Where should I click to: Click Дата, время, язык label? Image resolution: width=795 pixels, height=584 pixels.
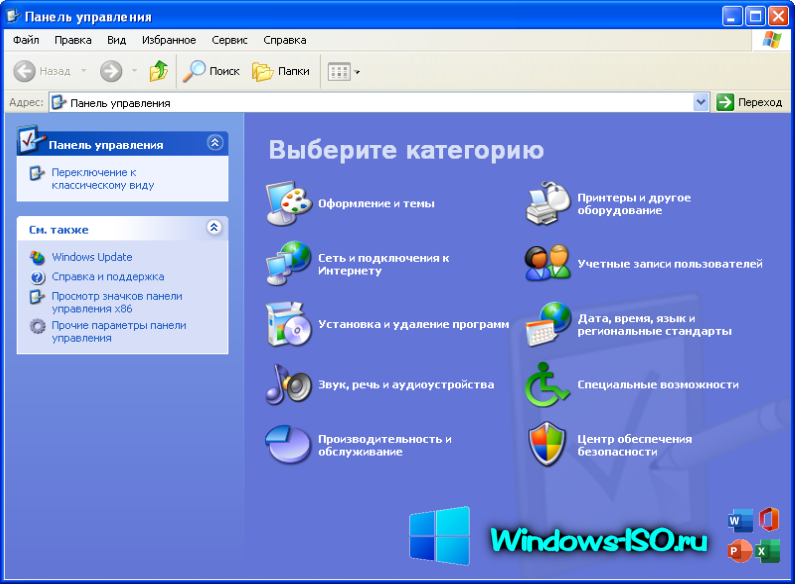(x=655, y=324)
